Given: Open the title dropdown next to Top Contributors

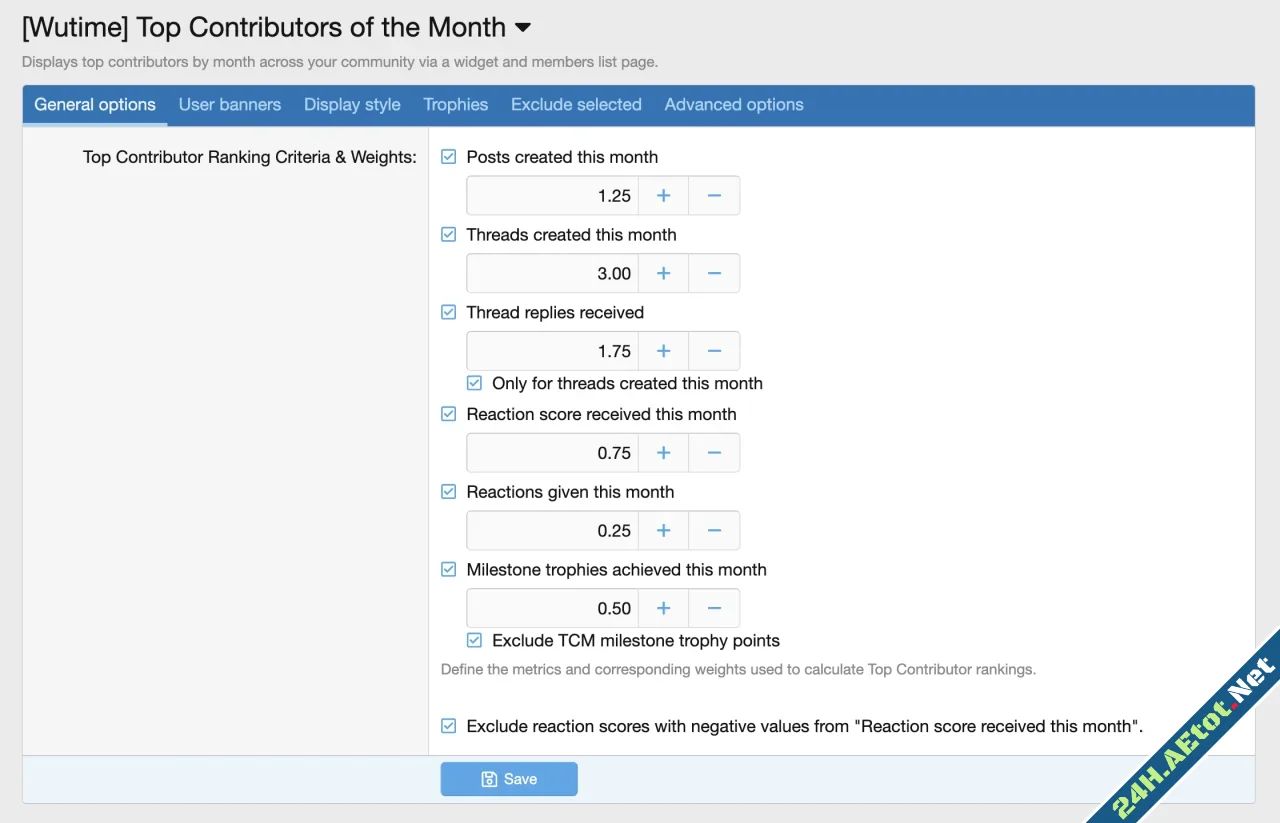Looking at the screenshot, I should click(x=523, y=27).
